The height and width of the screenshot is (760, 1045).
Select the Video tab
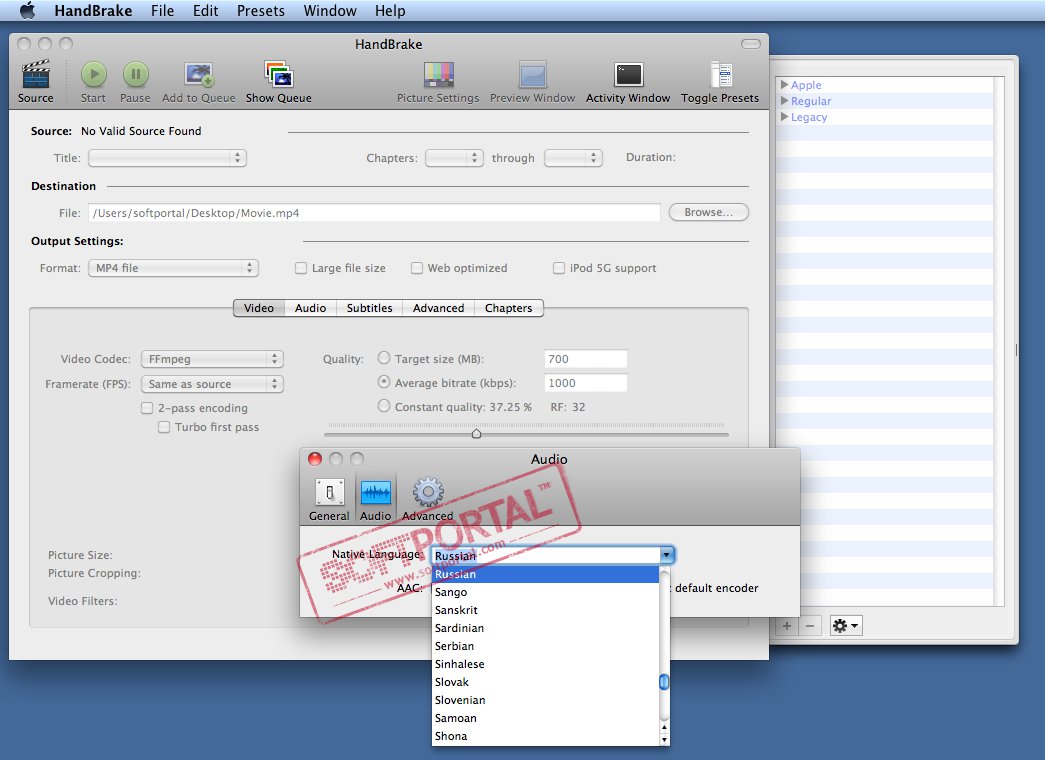(x=259, y=308)
